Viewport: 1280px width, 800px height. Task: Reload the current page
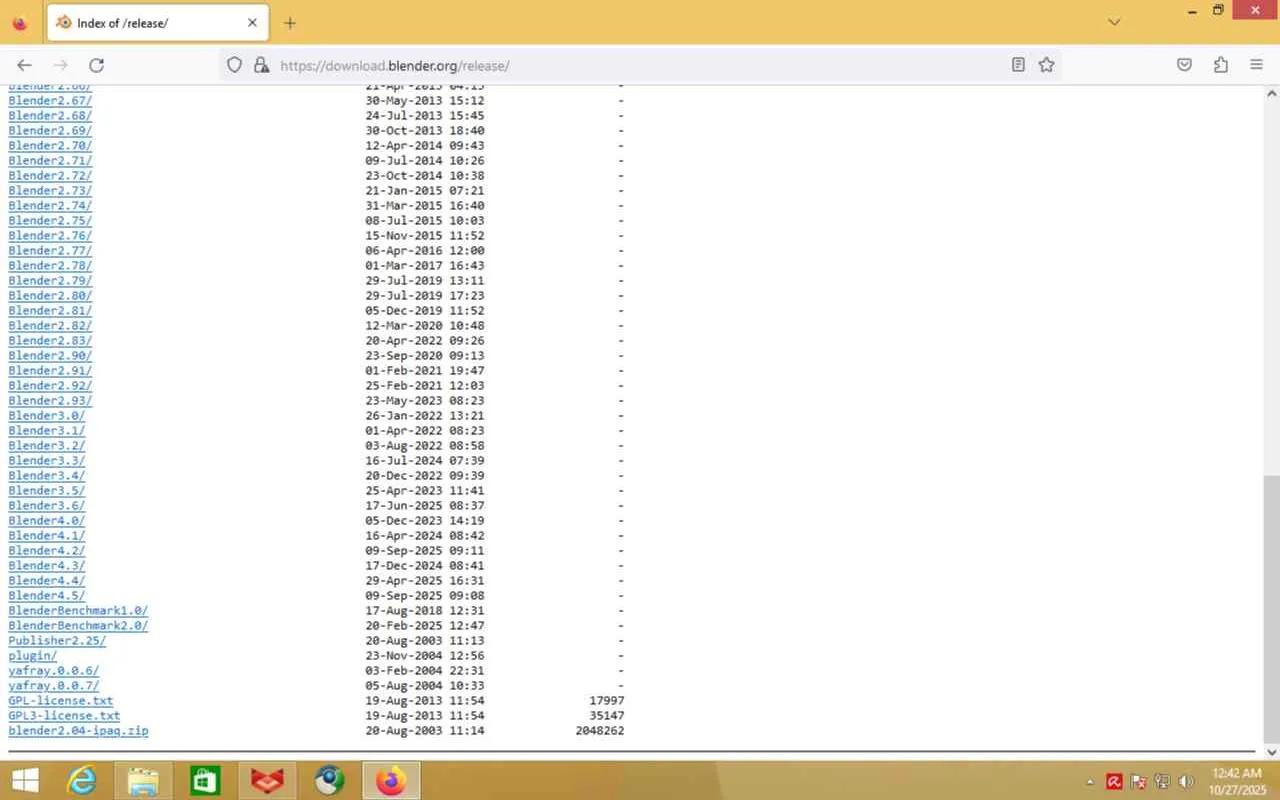[96, 65]
